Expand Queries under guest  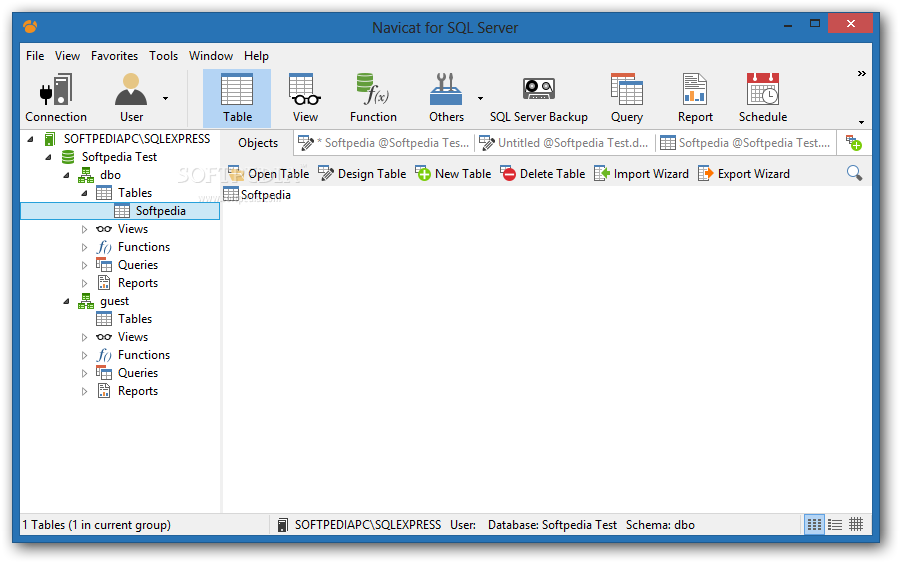tap(84, 373)
